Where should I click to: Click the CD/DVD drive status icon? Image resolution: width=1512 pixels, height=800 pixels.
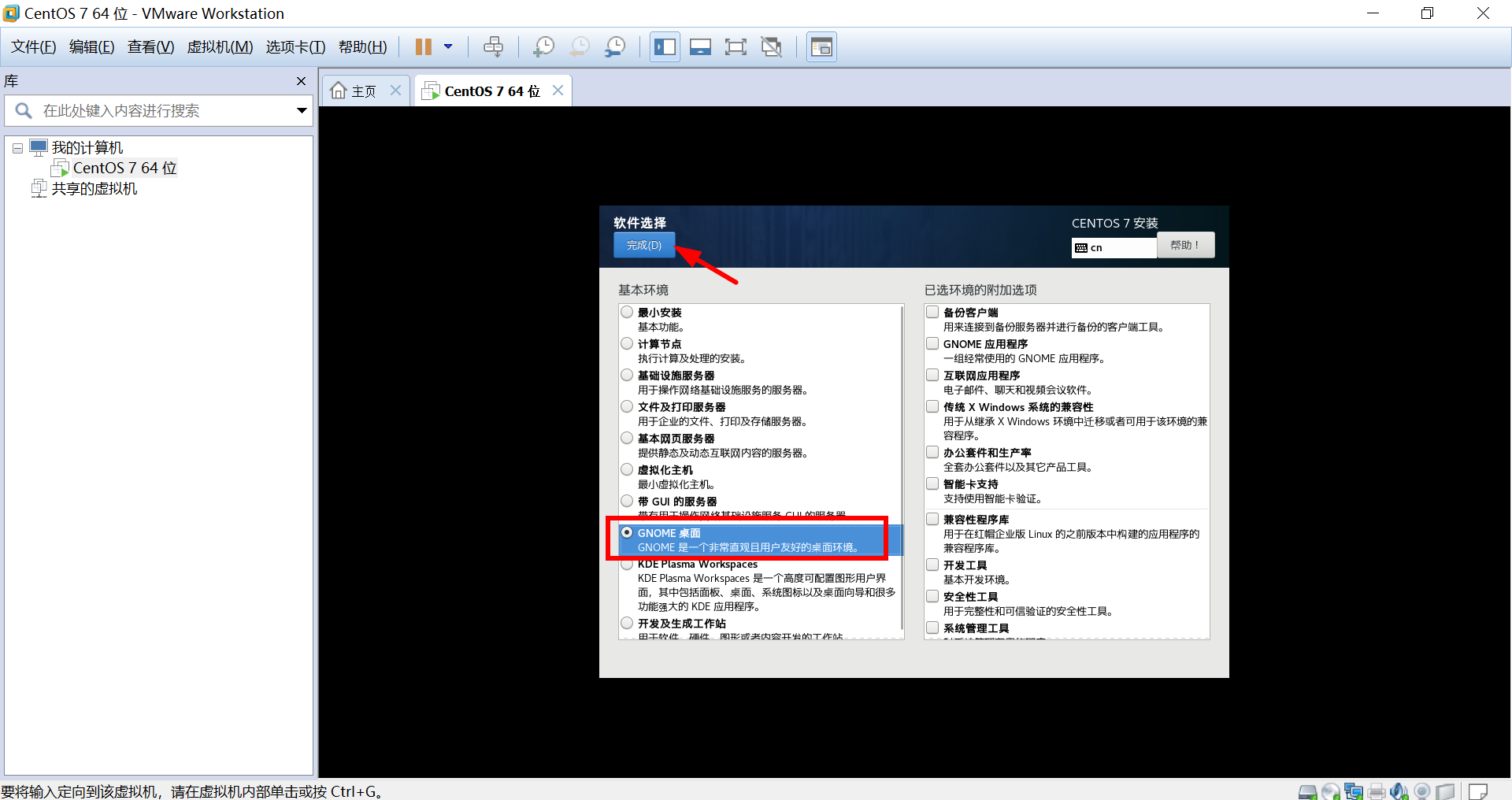[x=1330, y=791]
